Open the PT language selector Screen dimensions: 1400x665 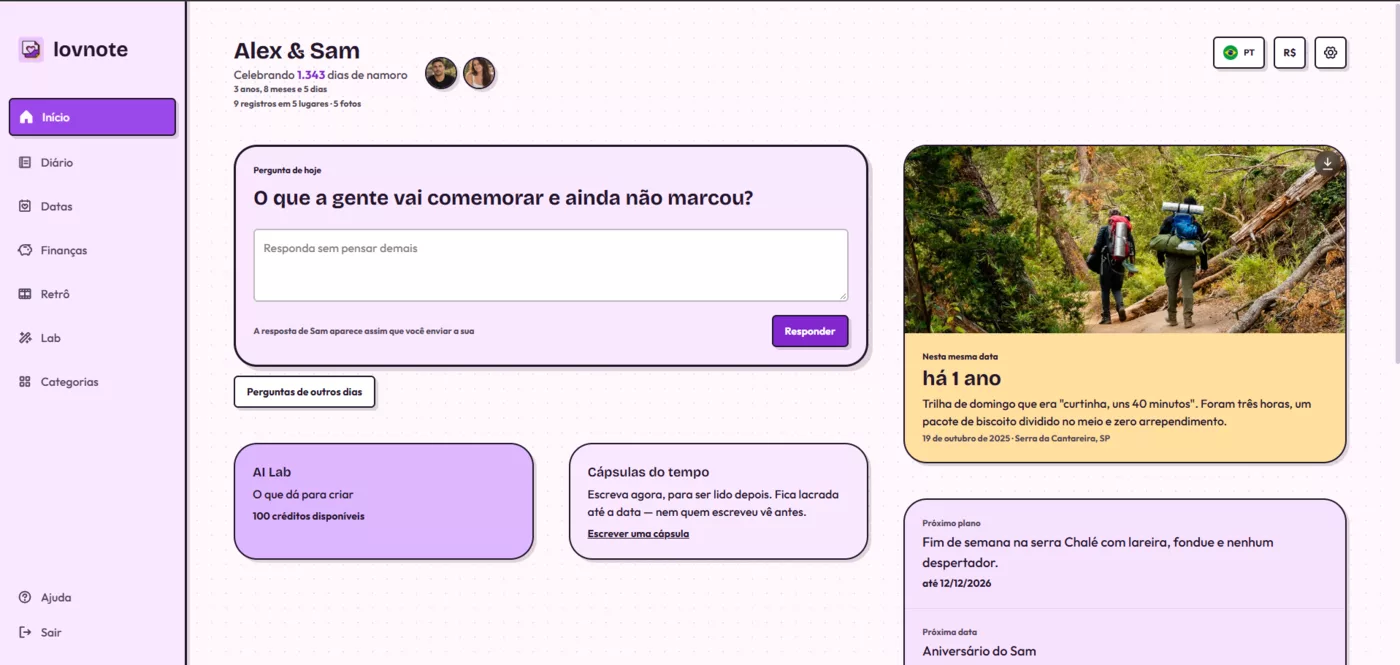[x=1239, y=53]
